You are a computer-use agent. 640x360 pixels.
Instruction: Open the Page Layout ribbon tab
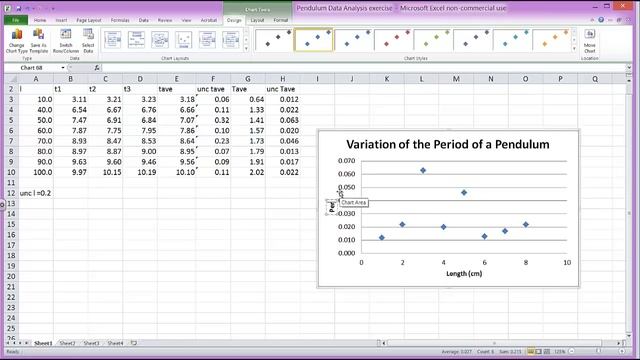[x=89, y=20]
